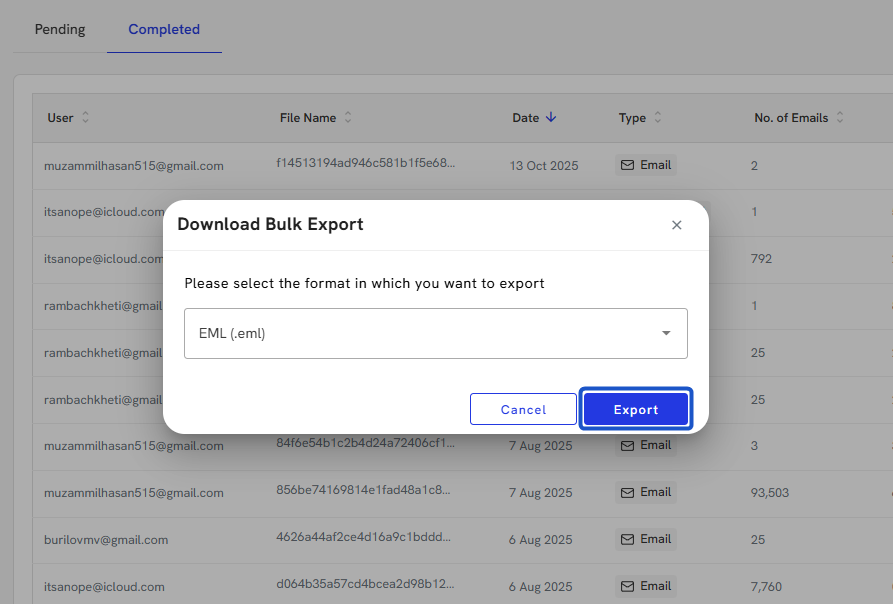Sort by Type column sort icon
893x604 pixels.
tap(658, 118)
